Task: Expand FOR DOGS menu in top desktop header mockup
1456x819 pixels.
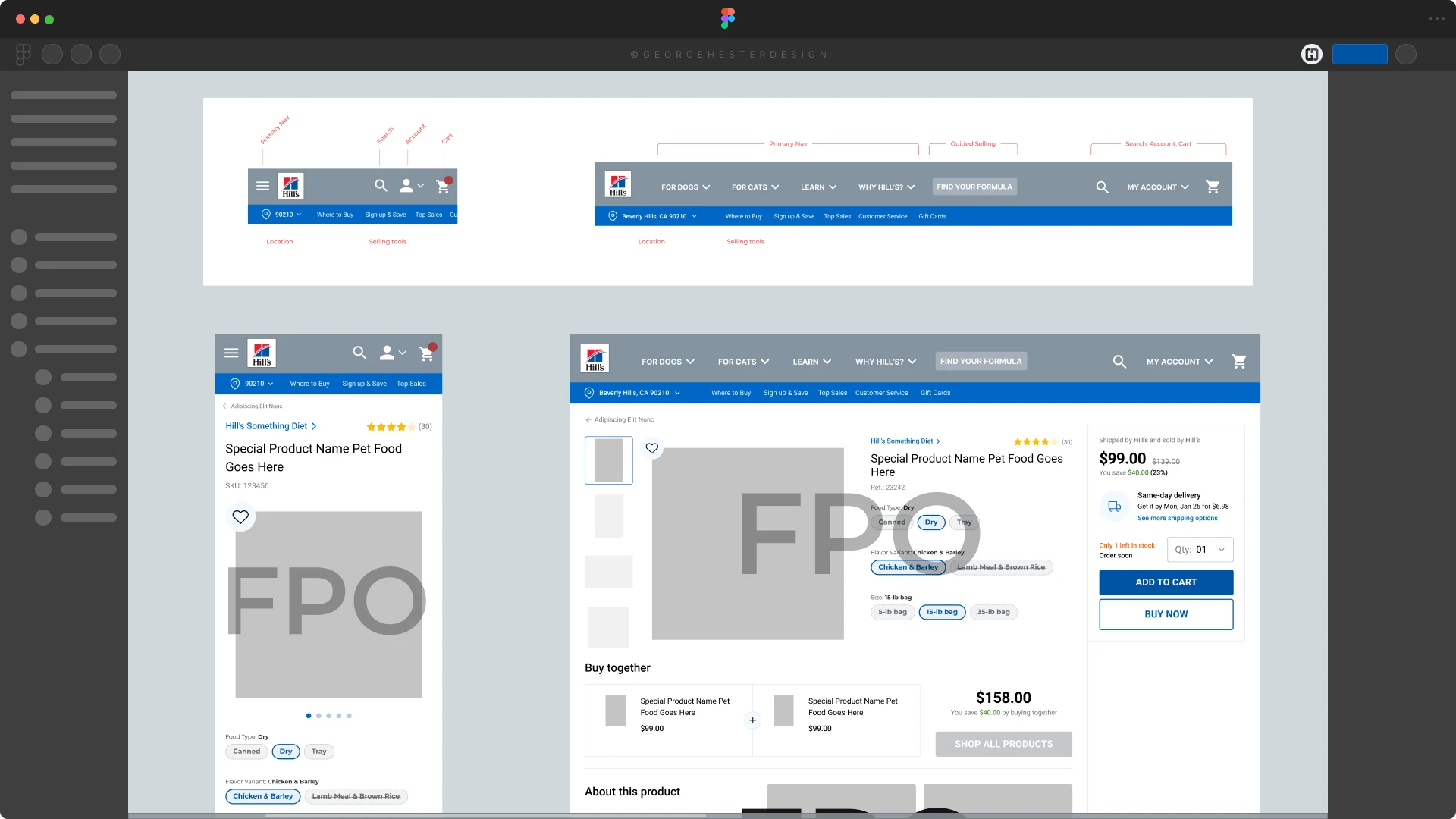Action: tap(686, 187)
